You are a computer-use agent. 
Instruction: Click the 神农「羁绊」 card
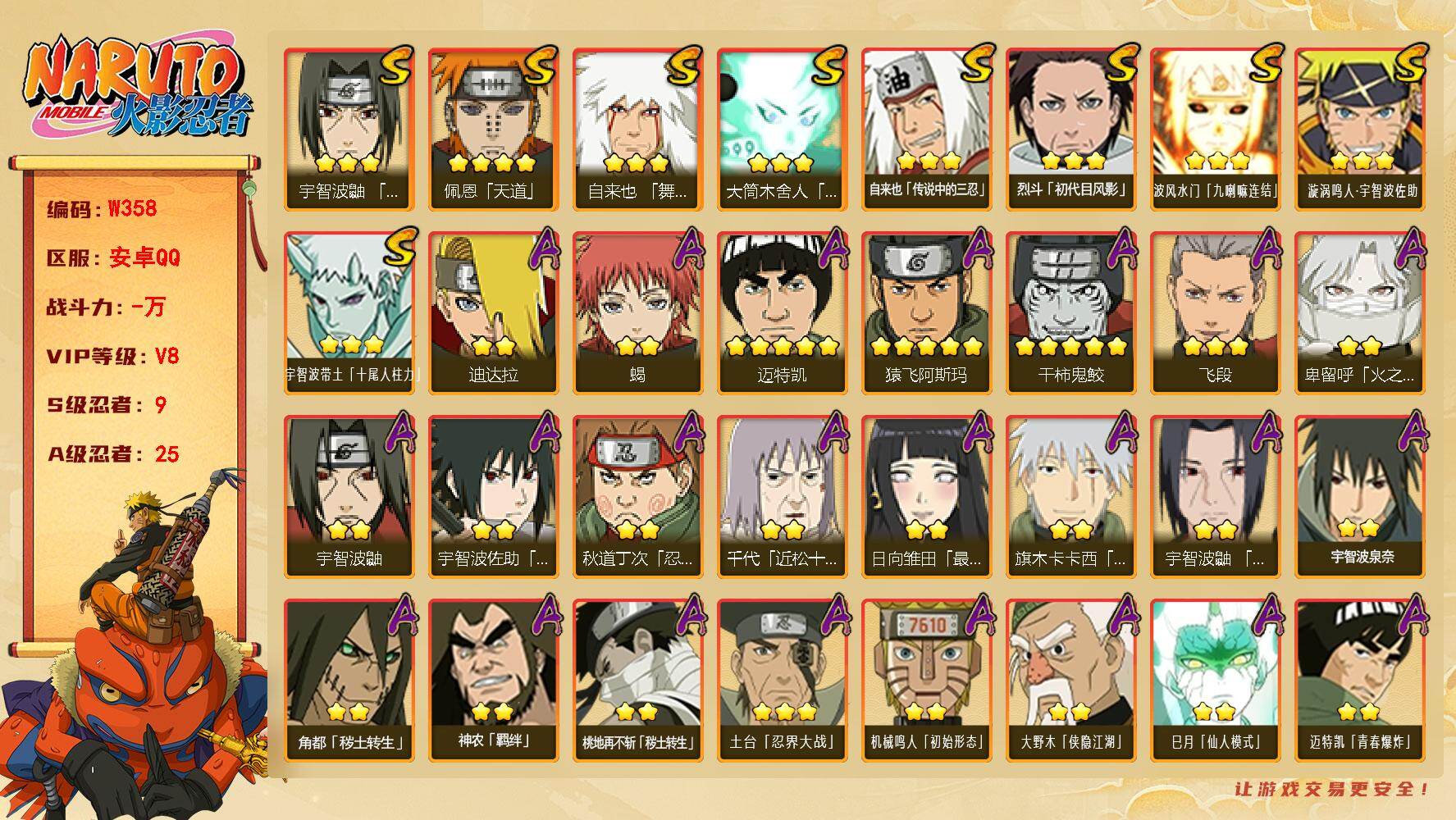(x=493, y=680)
